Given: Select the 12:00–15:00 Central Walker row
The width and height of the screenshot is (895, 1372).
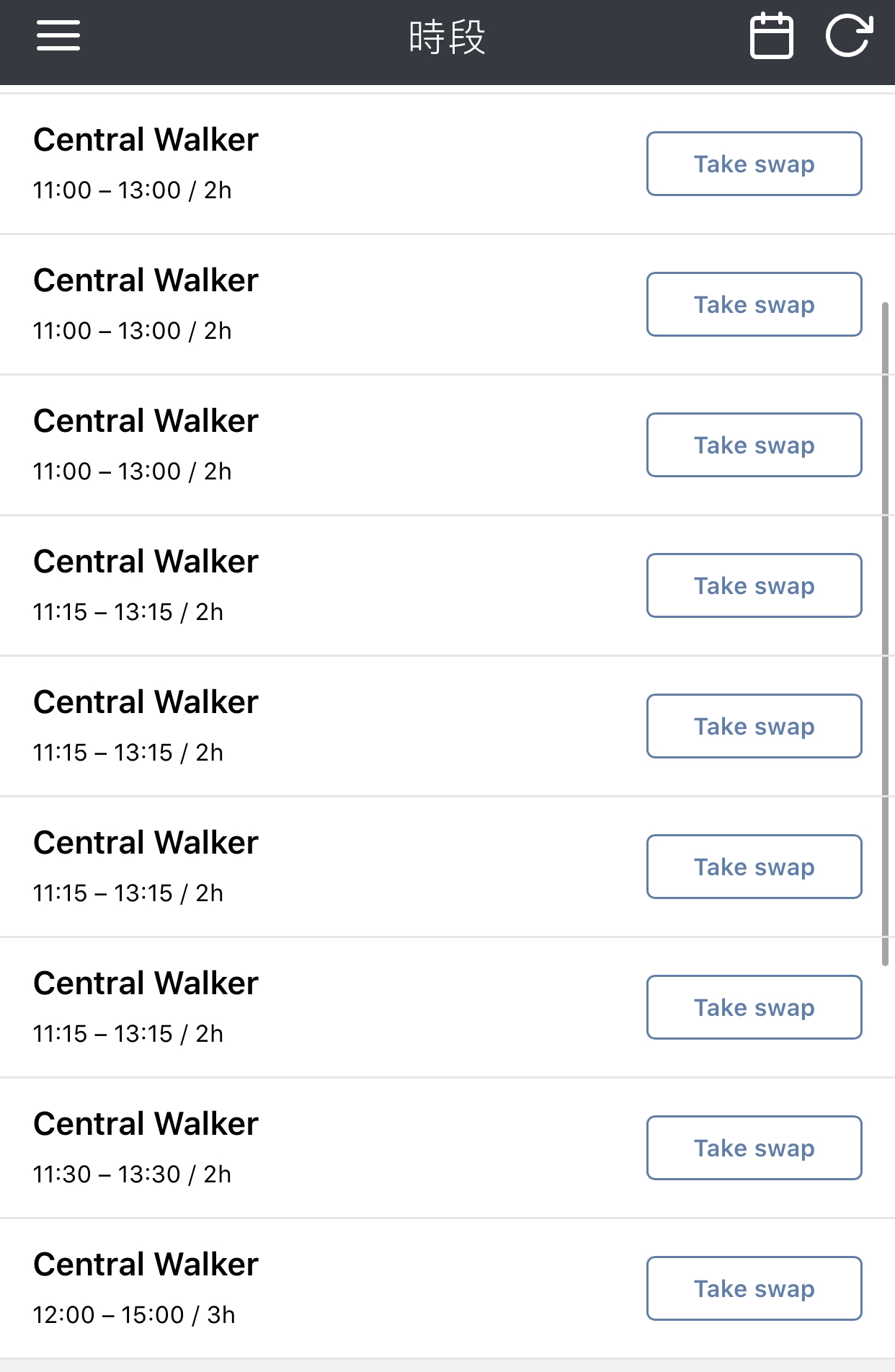Looking at the screenshot, I should [447, 1289].
